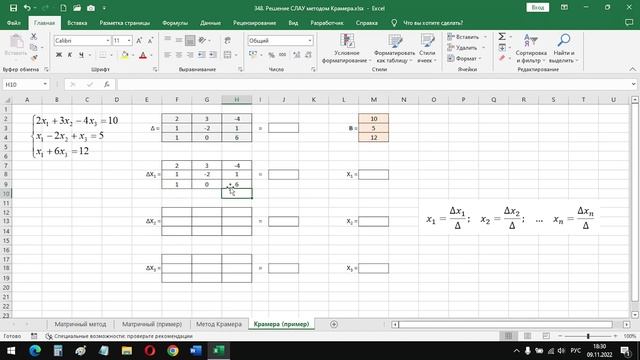Open the Сортировка и фильтр dropdown
This screenshot has height=360, width=640.
(531, 48)
